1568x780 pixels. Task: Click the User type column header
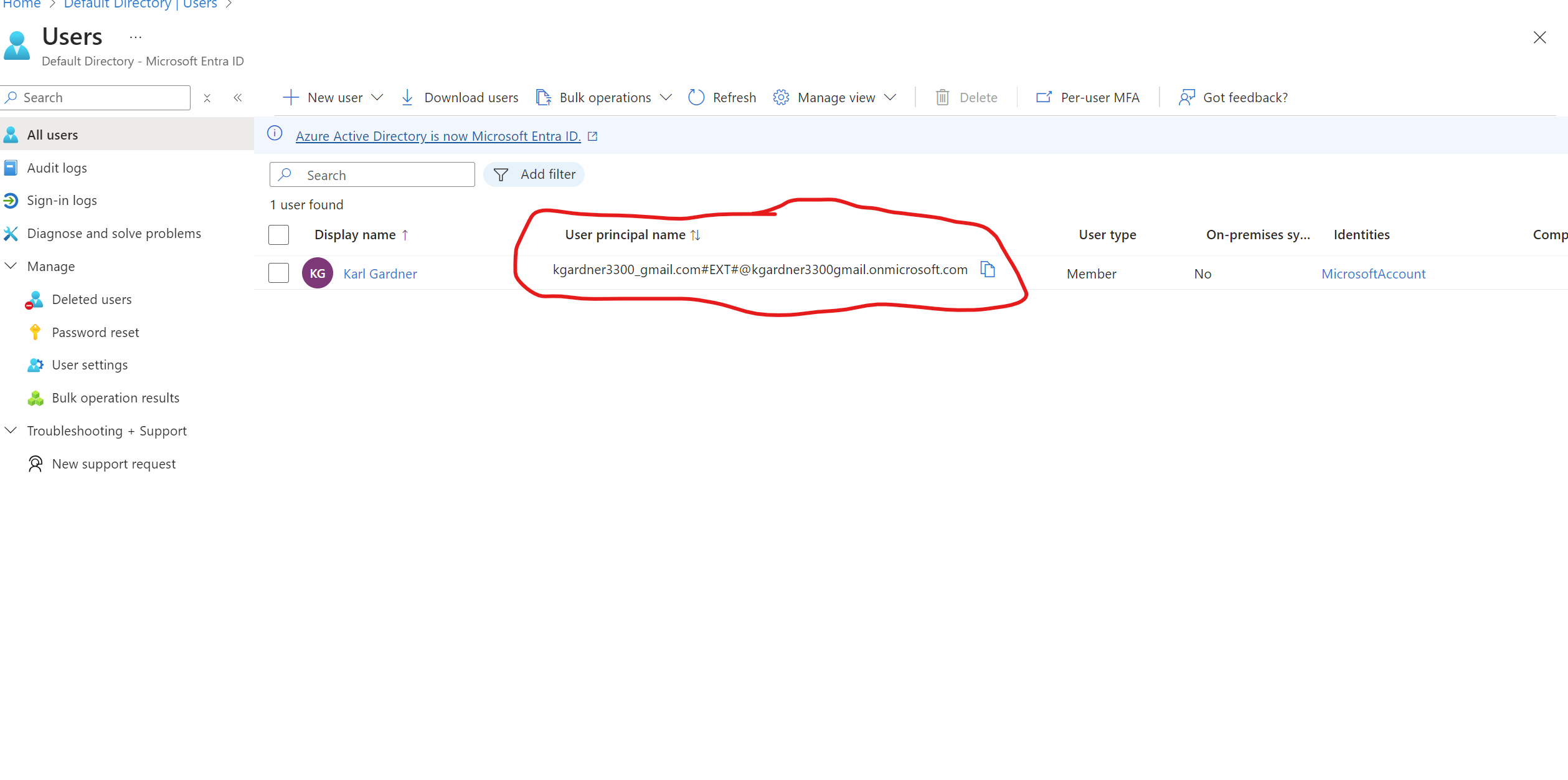pyautogui.click(x=1107, y=235)
